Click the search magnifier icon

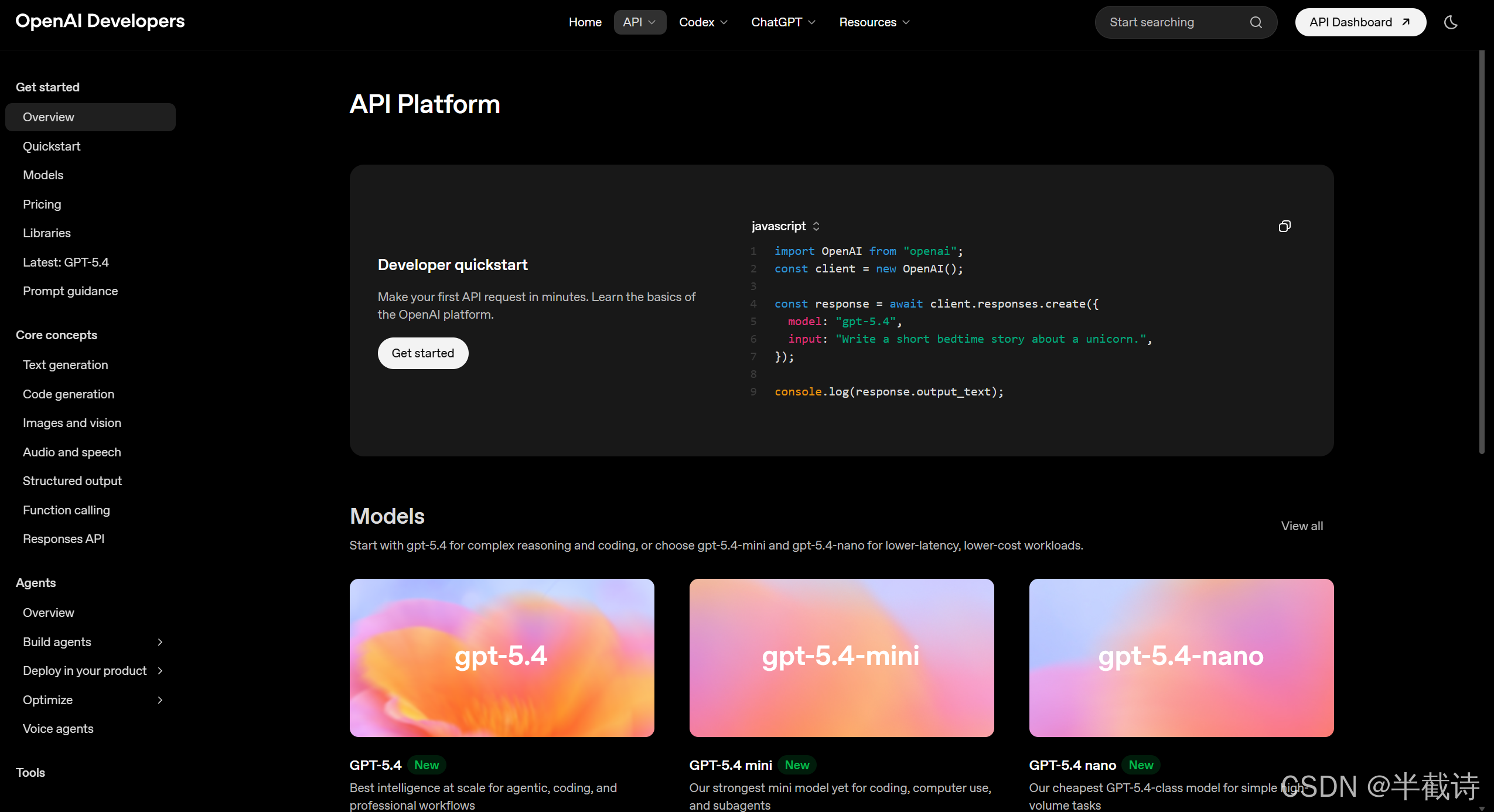coord(1256,22)
